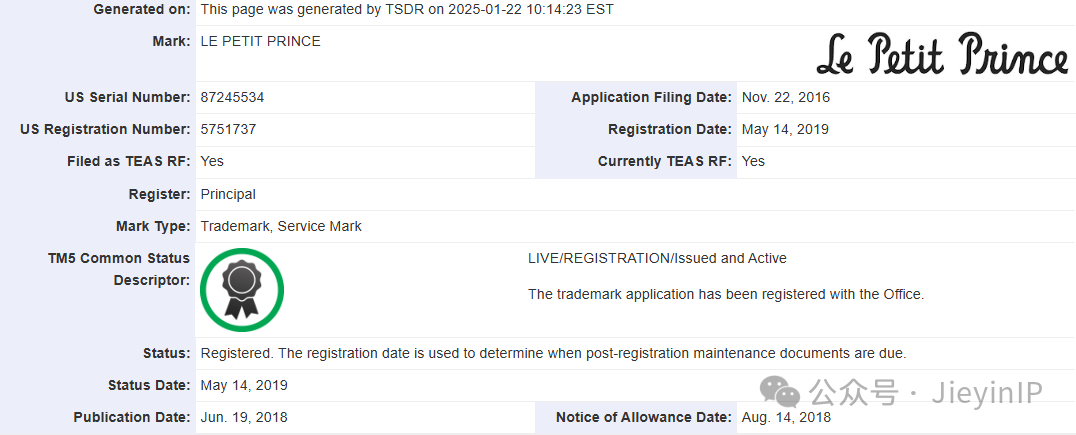Click the Filed as TEAS RF value Yes
The width and height of the screenshot is (1076, 435).
pos(212,161)
